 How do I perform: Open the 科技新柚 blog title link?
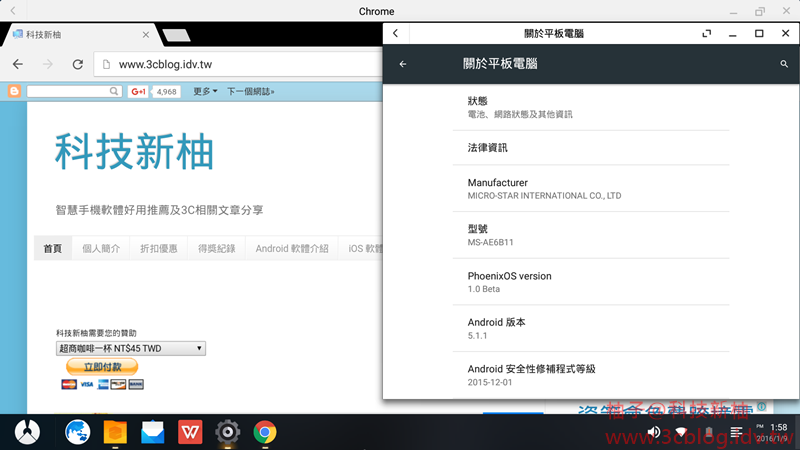(x=134, y=152)
